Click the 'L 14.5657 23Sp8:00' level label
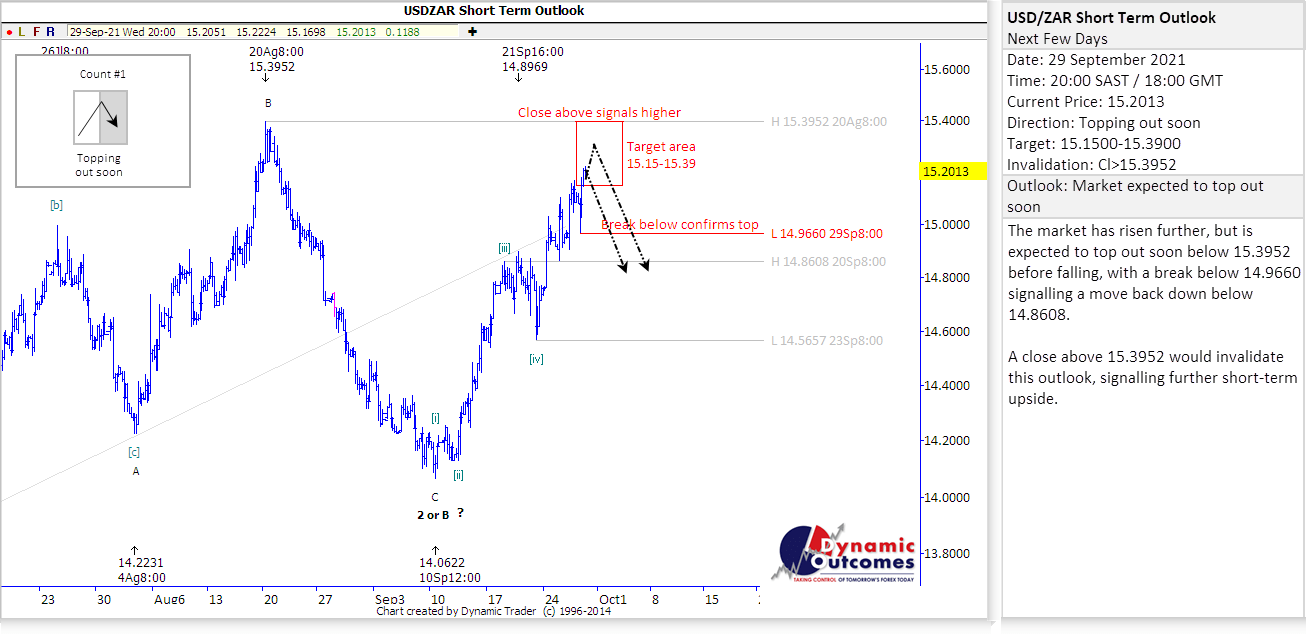The image size is (1306, 634). pyautogui.click(x=826, y=341)
